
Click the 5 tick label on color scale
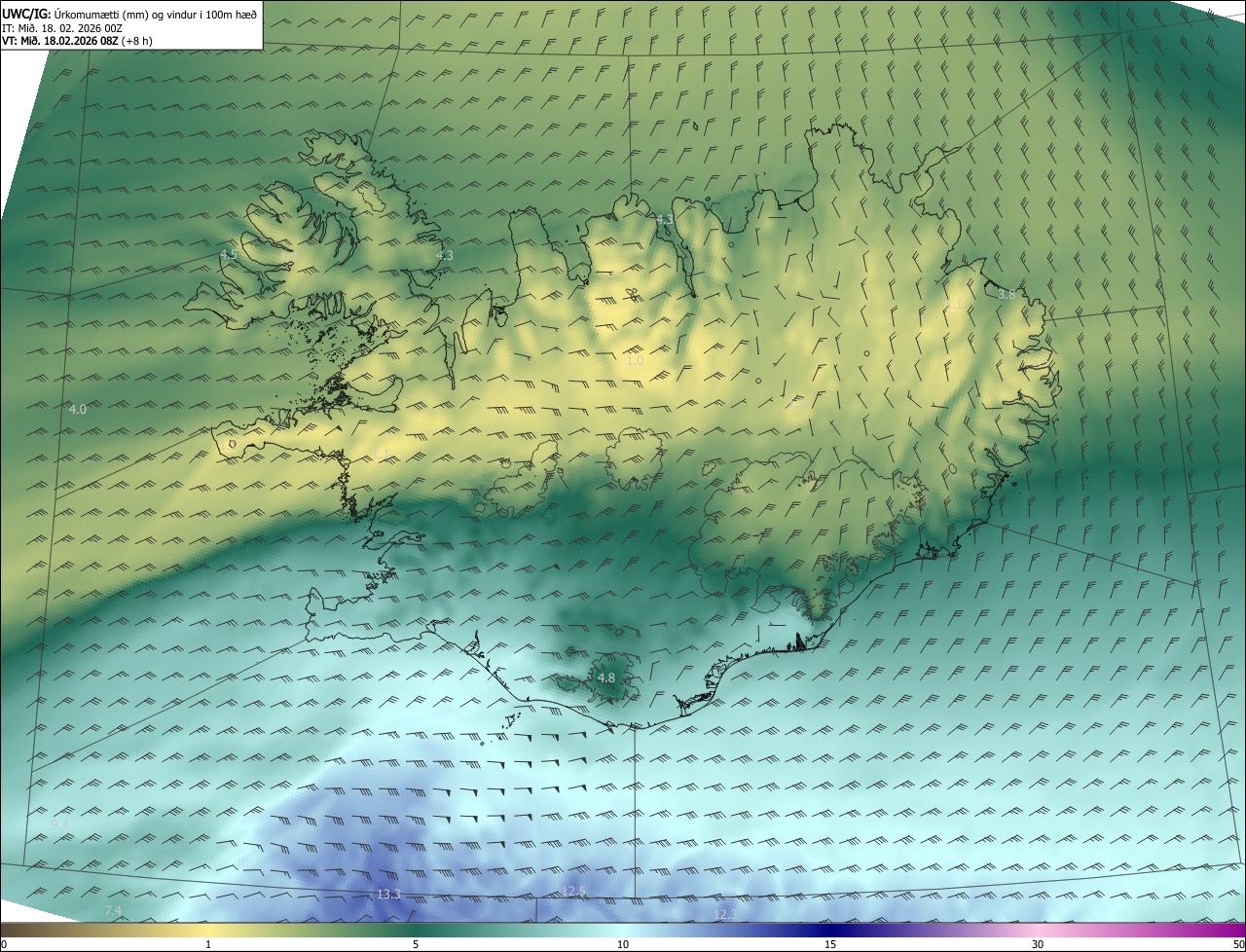[x=416, y=944]
